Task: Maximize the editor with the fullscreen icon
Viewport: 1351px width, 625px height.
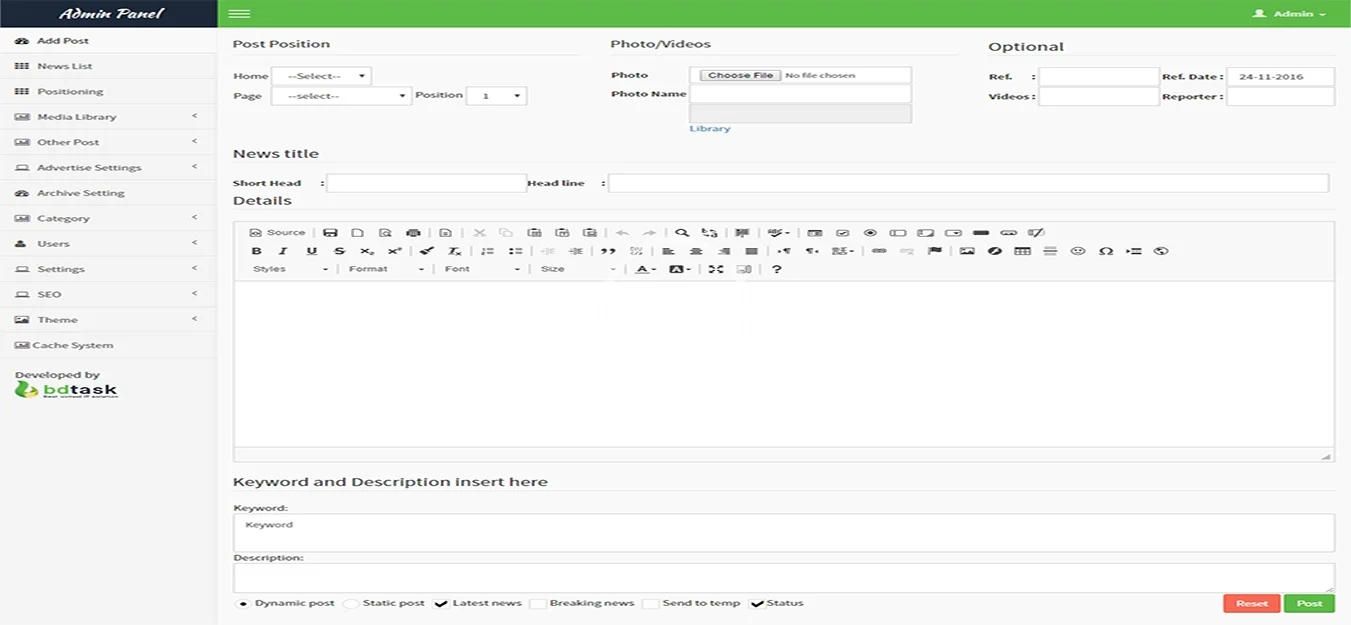Action: point(716,269)
